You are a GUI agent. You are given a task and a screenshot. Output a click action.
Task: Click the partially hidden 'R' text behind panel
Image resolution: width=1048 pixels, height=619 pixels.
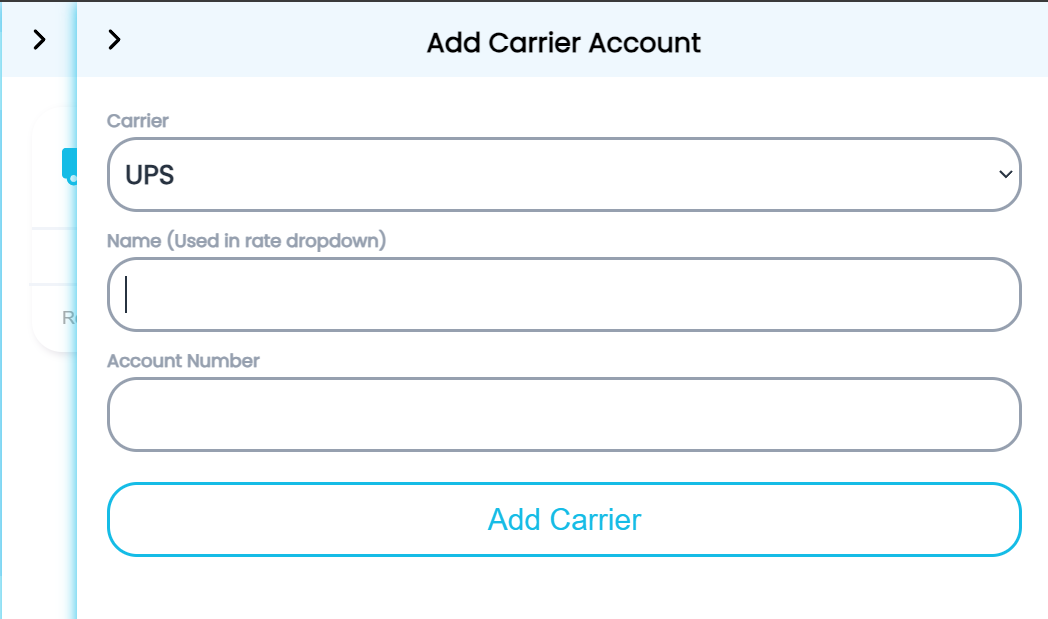click(x=68, y=318)
